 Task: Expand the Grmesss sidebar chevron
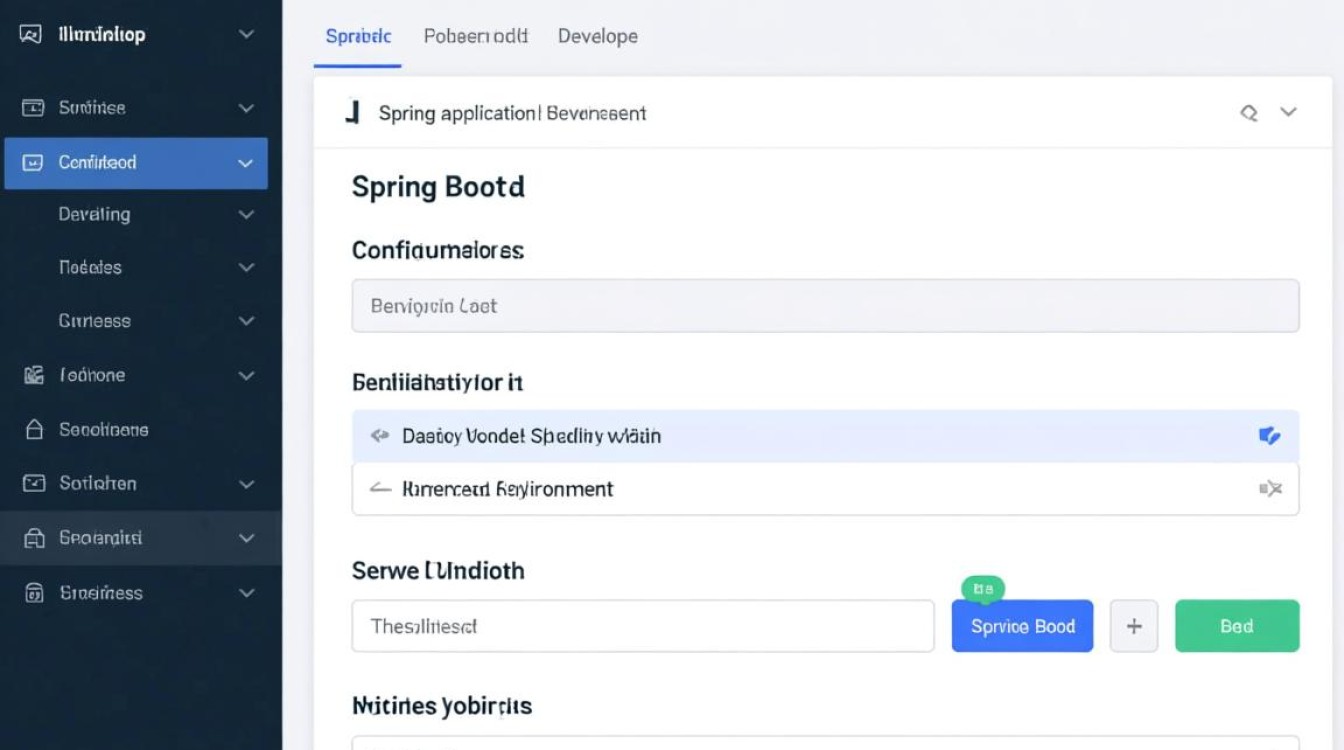tap(246, 321)
